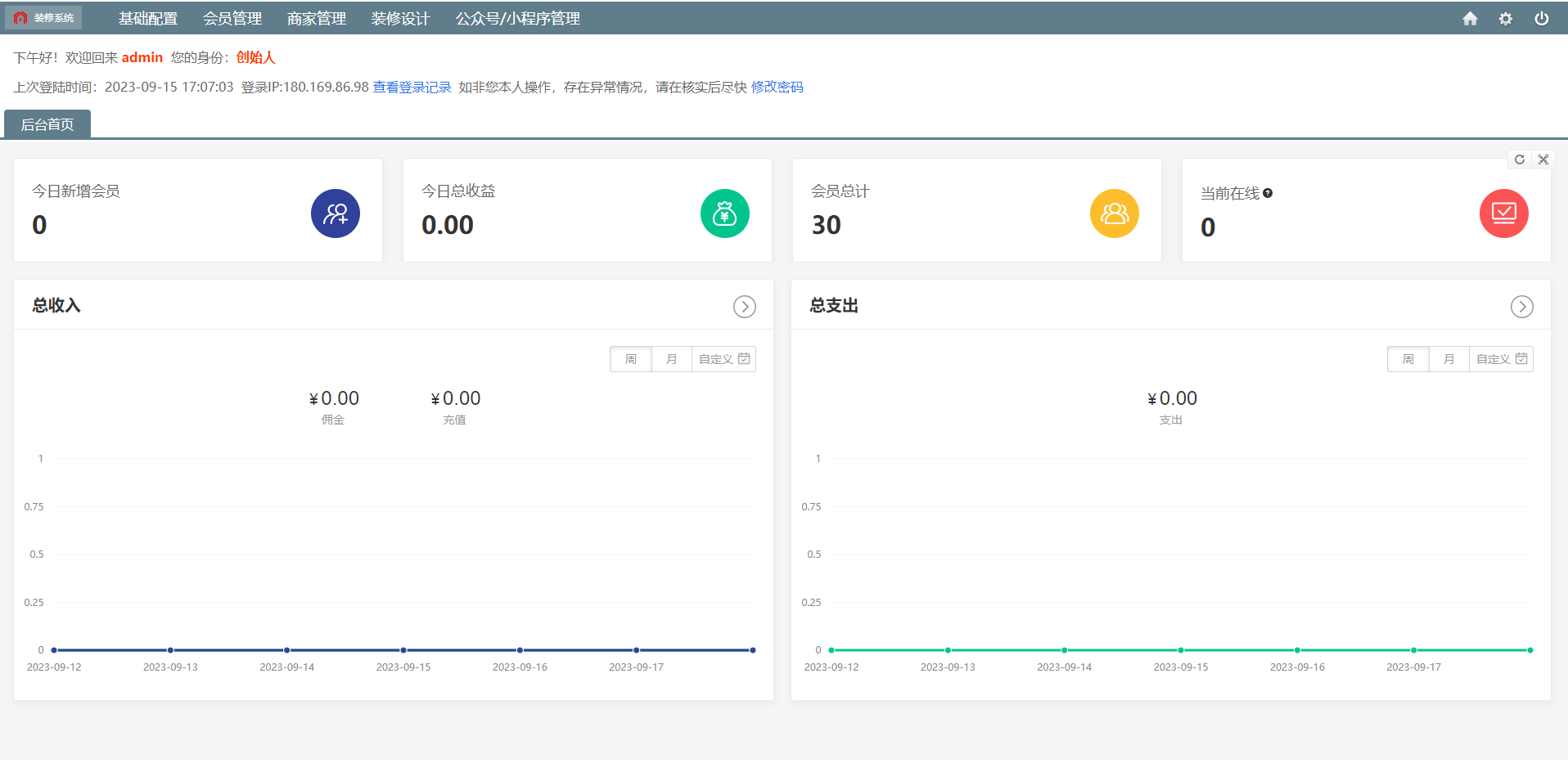
Task: Open 会员管理 menu
Action: coord(232,18)
